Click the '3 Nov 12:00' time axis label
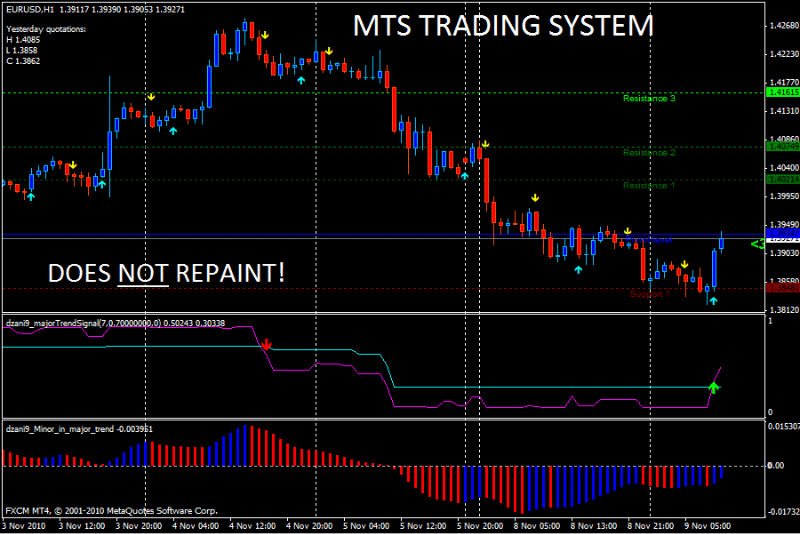The width and height of the screenshot is (800, 534). tap(82, 526)
